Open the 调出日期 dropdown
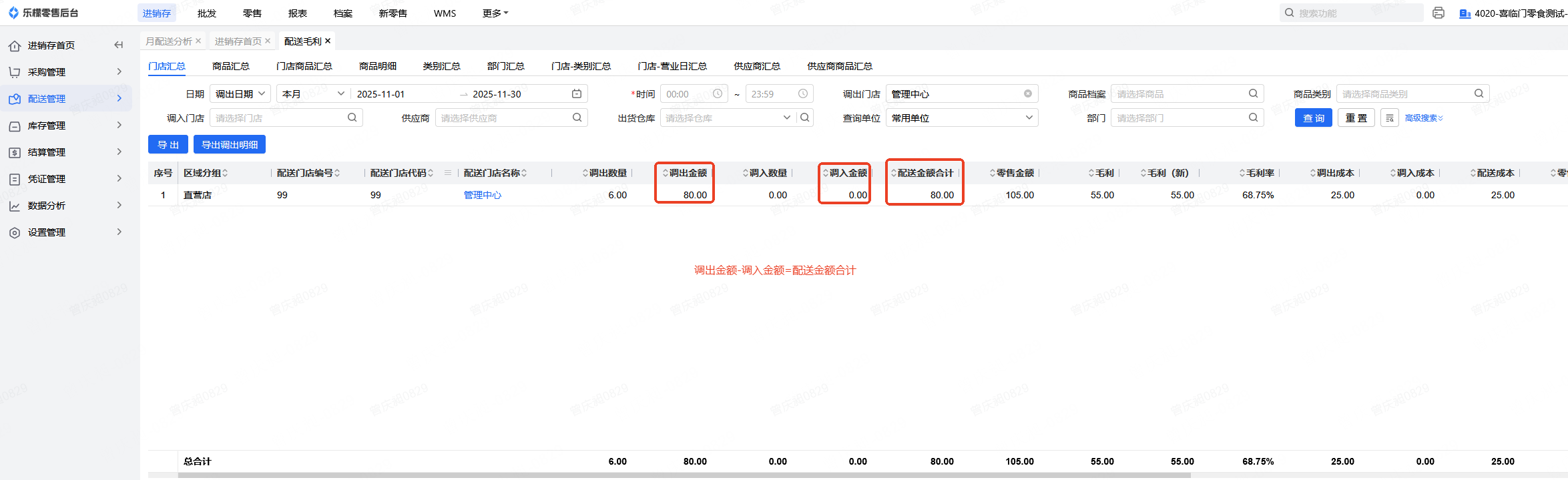Viewport: 1568px width, 480px height. point(240,94)
